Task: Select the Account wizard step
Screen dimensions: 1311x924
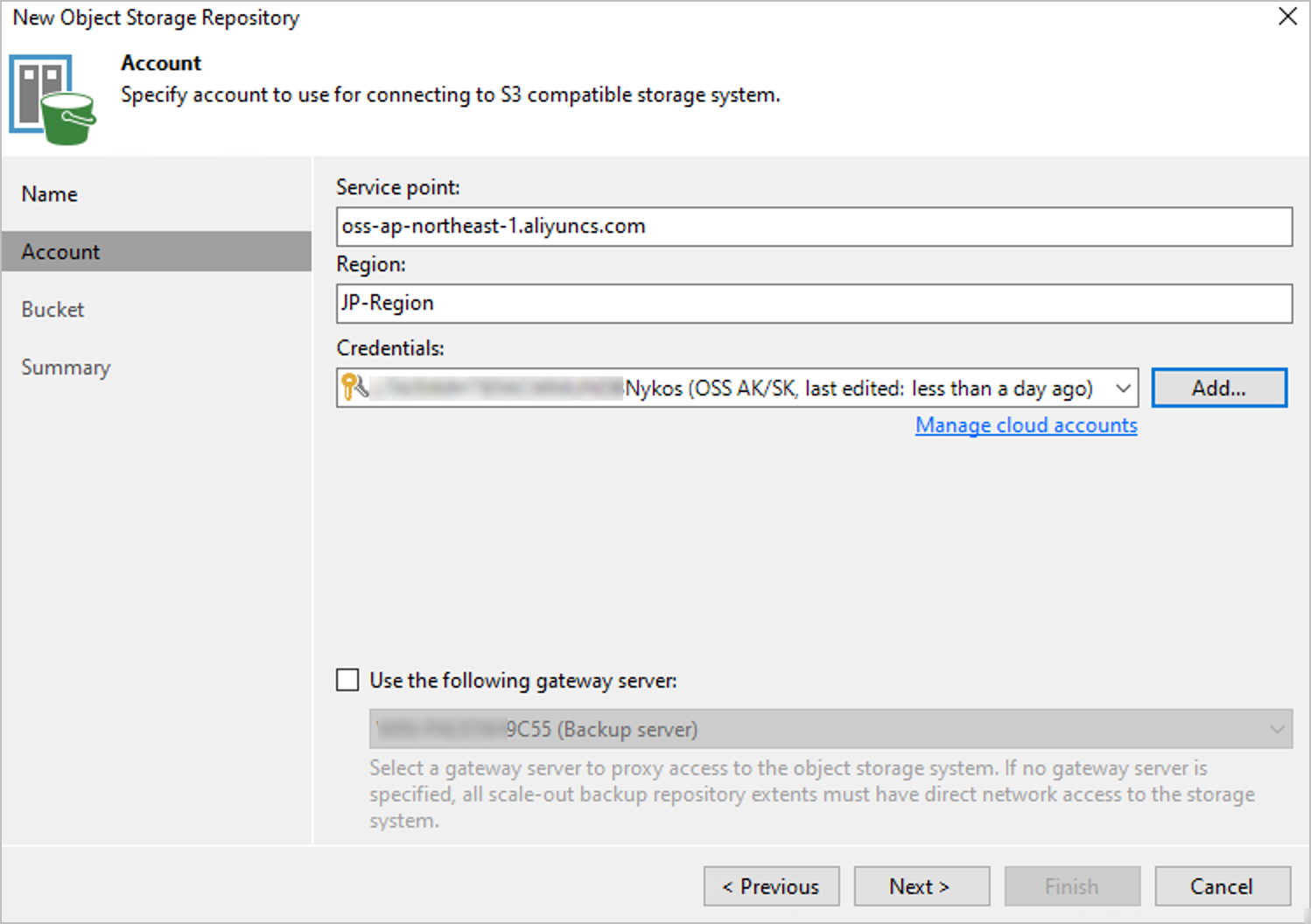Action: [157, 251]
